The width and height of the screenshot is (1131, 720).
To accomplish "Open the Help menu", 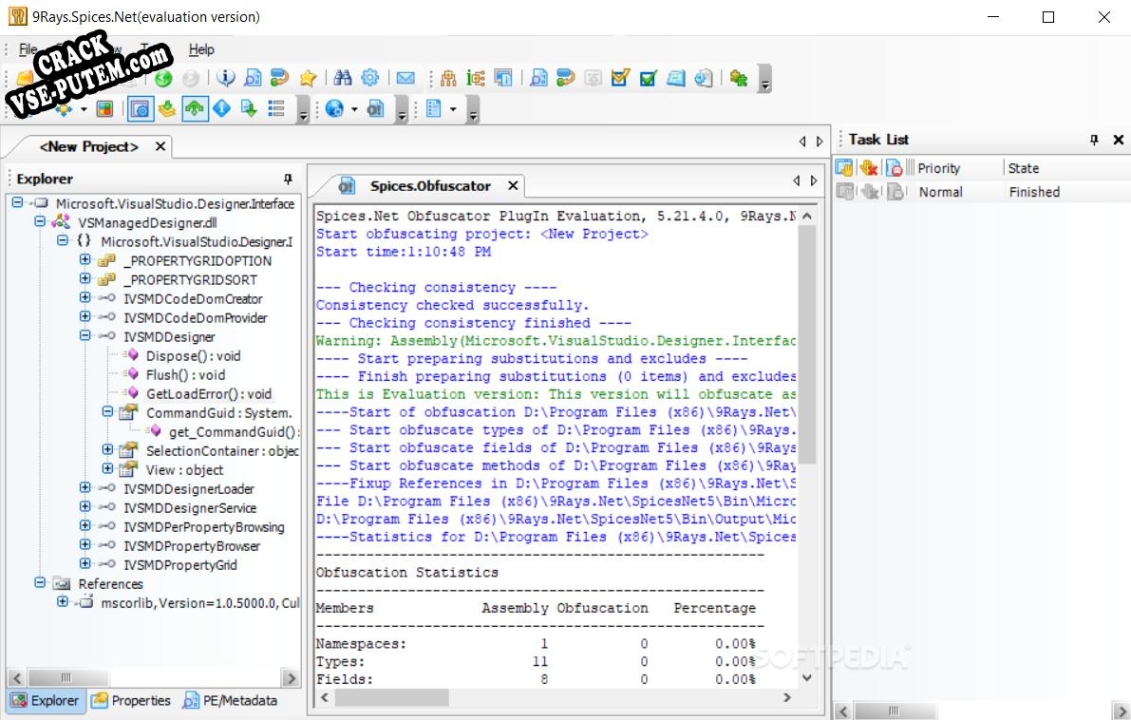I will click(201, 49).
